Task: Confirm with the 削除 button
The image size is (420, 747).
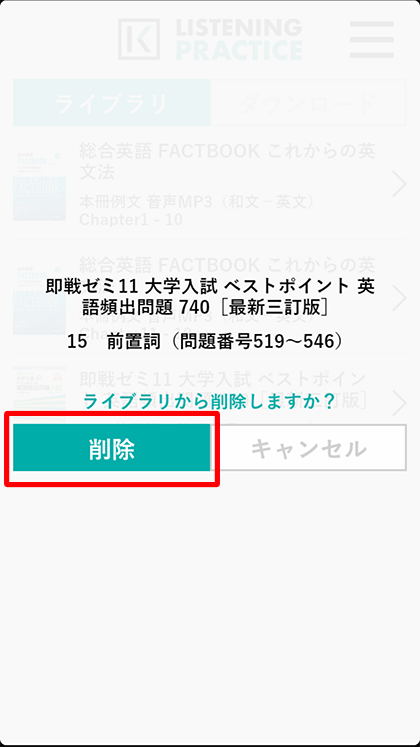Action: 111,448
